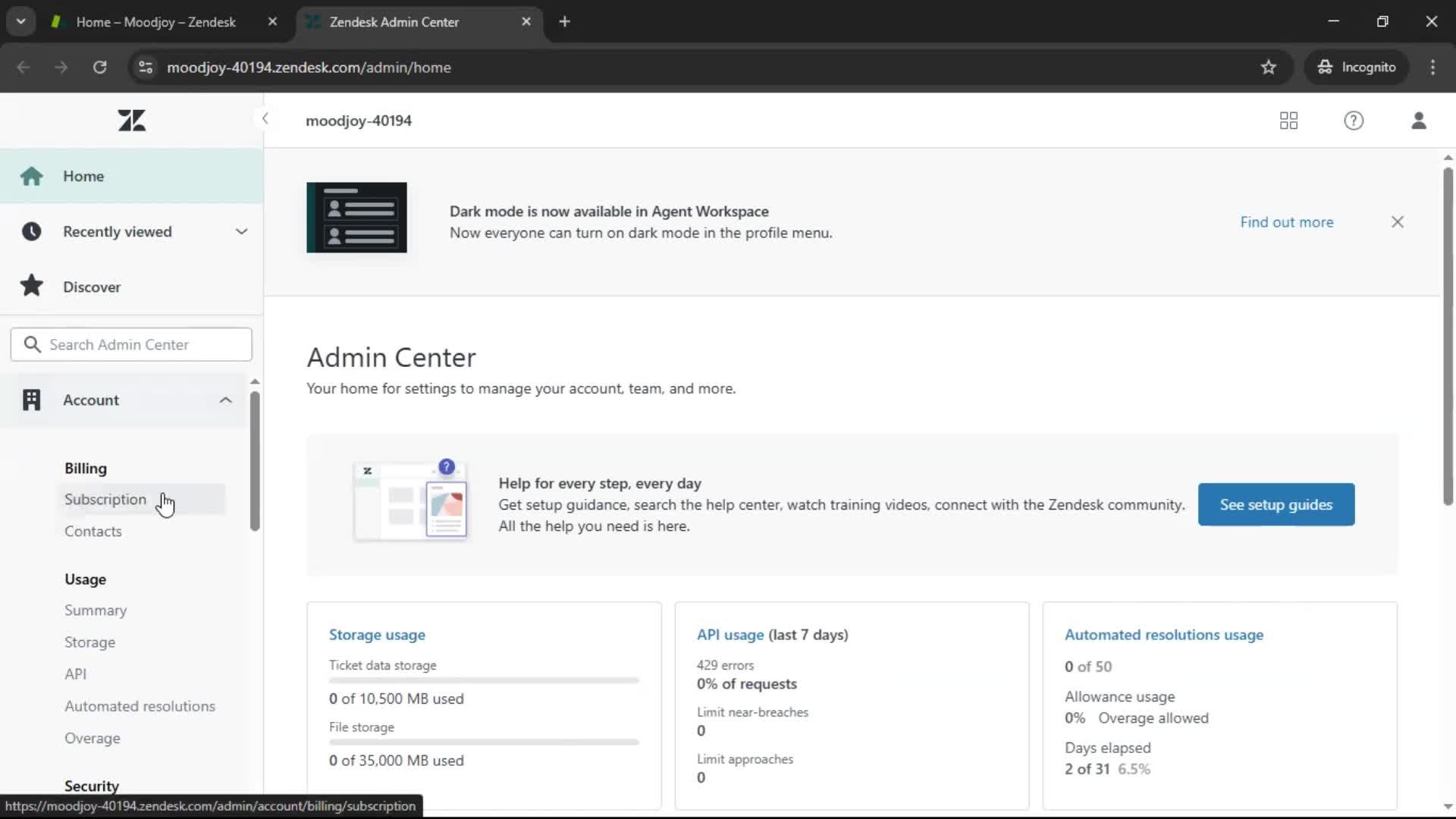Dismiss the dark mode banner
The width and height of the screenshot is (1456, 819).
(x=1398, y=222)
